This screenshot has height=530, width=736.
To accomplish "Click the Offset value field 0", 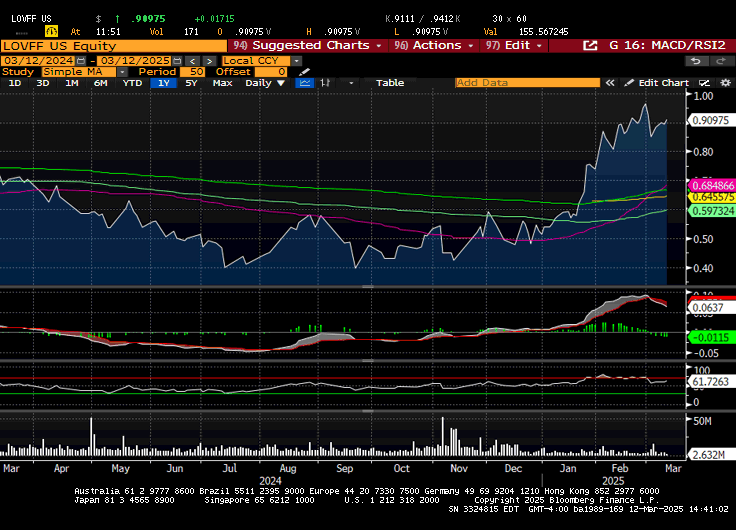I will point(270,72).
